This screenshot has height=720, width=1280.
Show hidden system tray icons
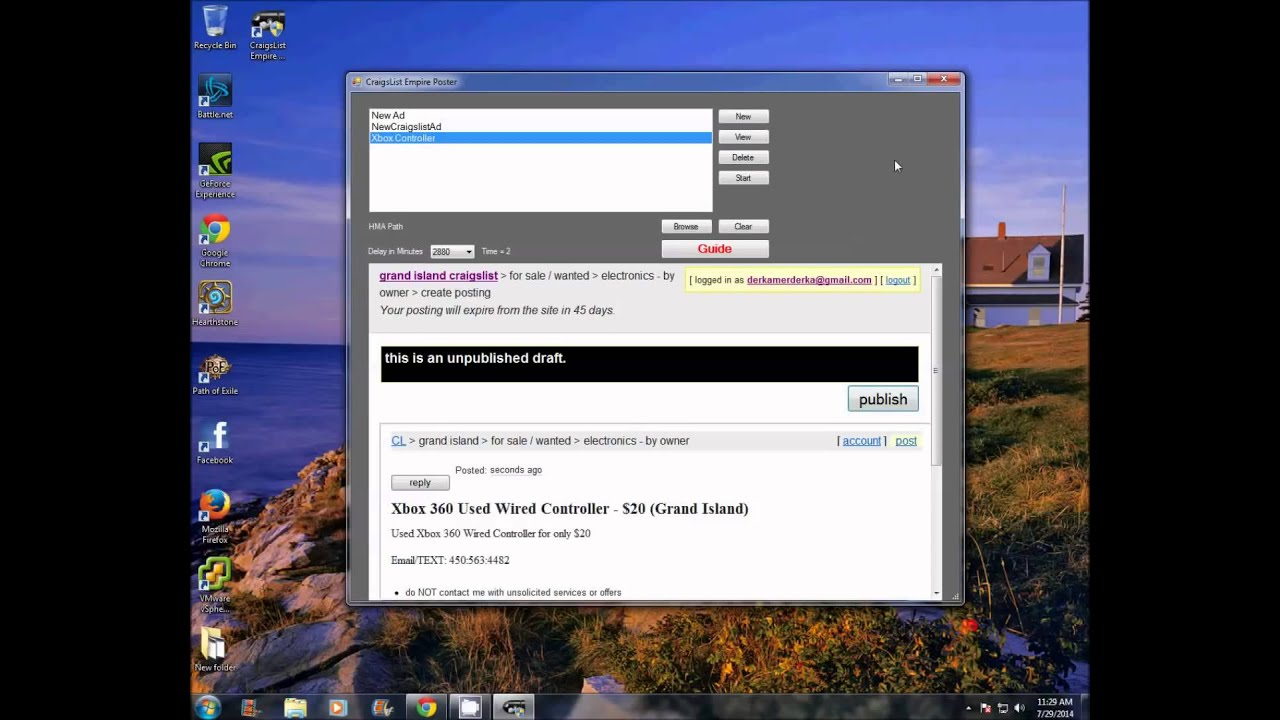click(x=968, y=708)
